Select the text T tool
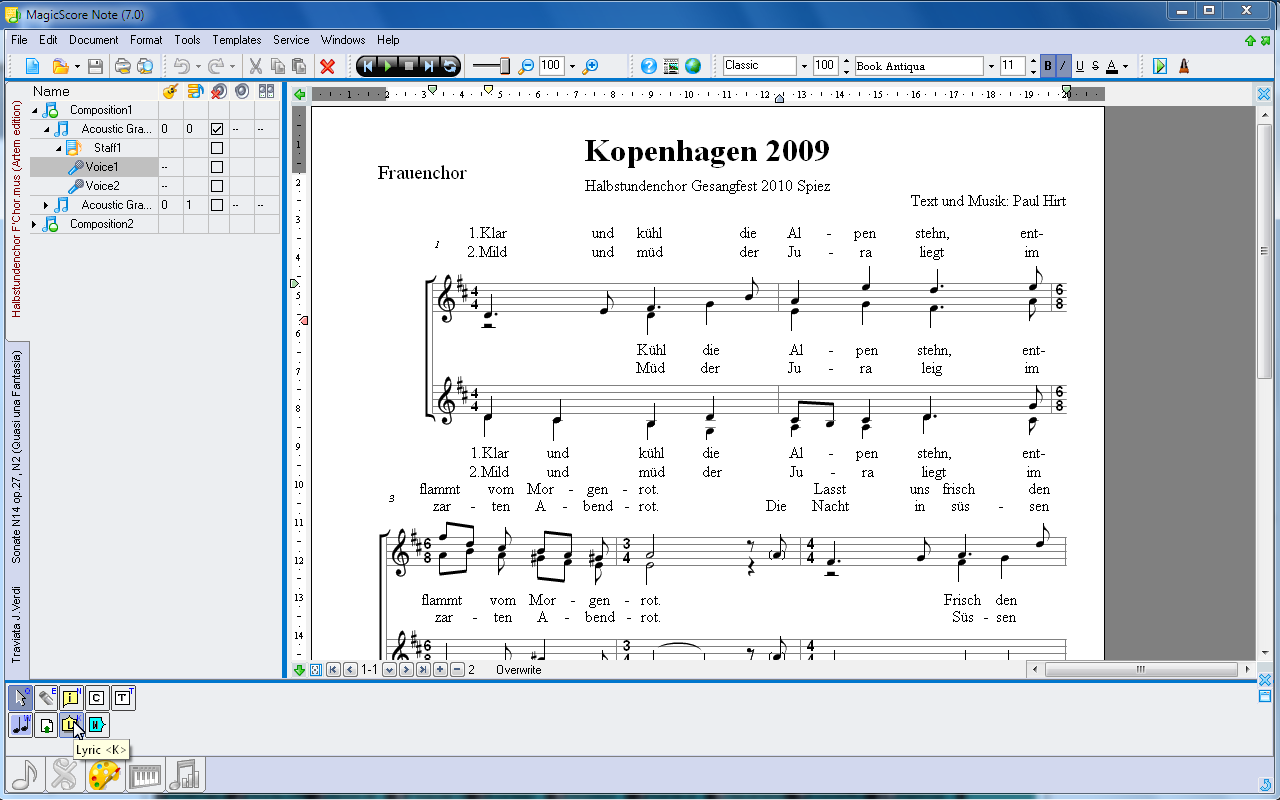Viewport: 1280px width, 800px height. 123,697
